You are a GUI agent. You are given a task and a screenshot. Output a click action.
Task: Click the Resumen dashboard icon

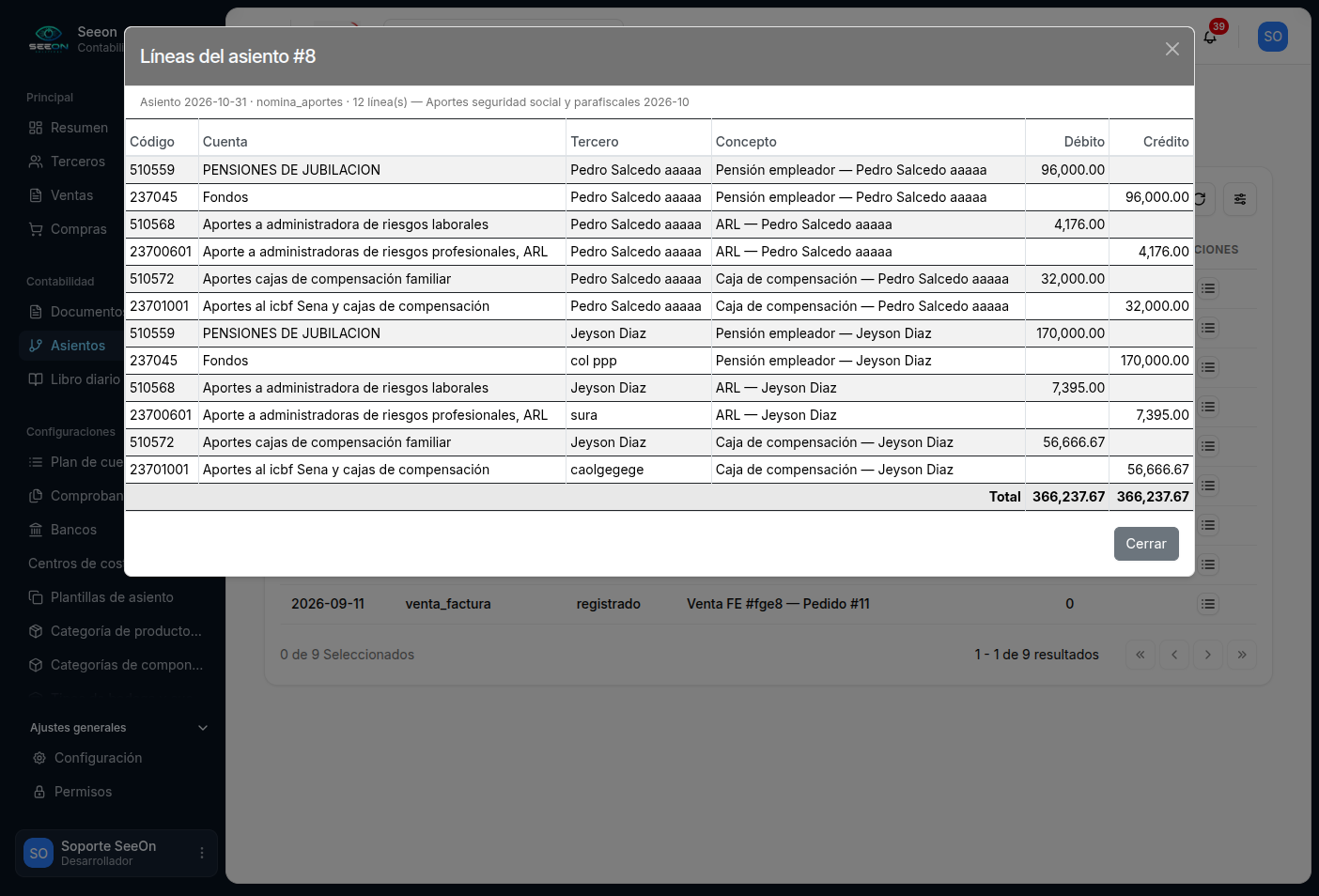[36, 128]
